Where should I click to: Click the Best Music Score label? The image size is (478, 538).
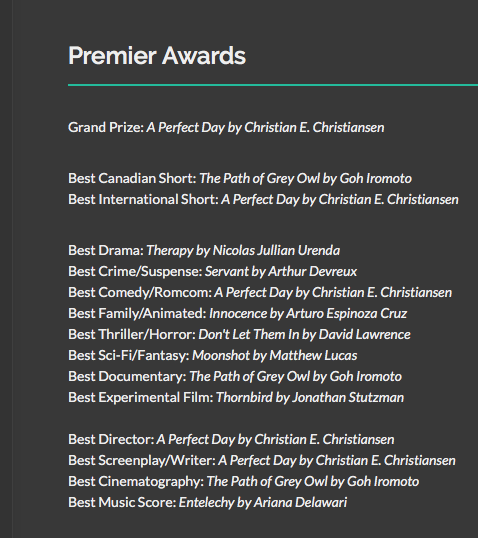122,503
